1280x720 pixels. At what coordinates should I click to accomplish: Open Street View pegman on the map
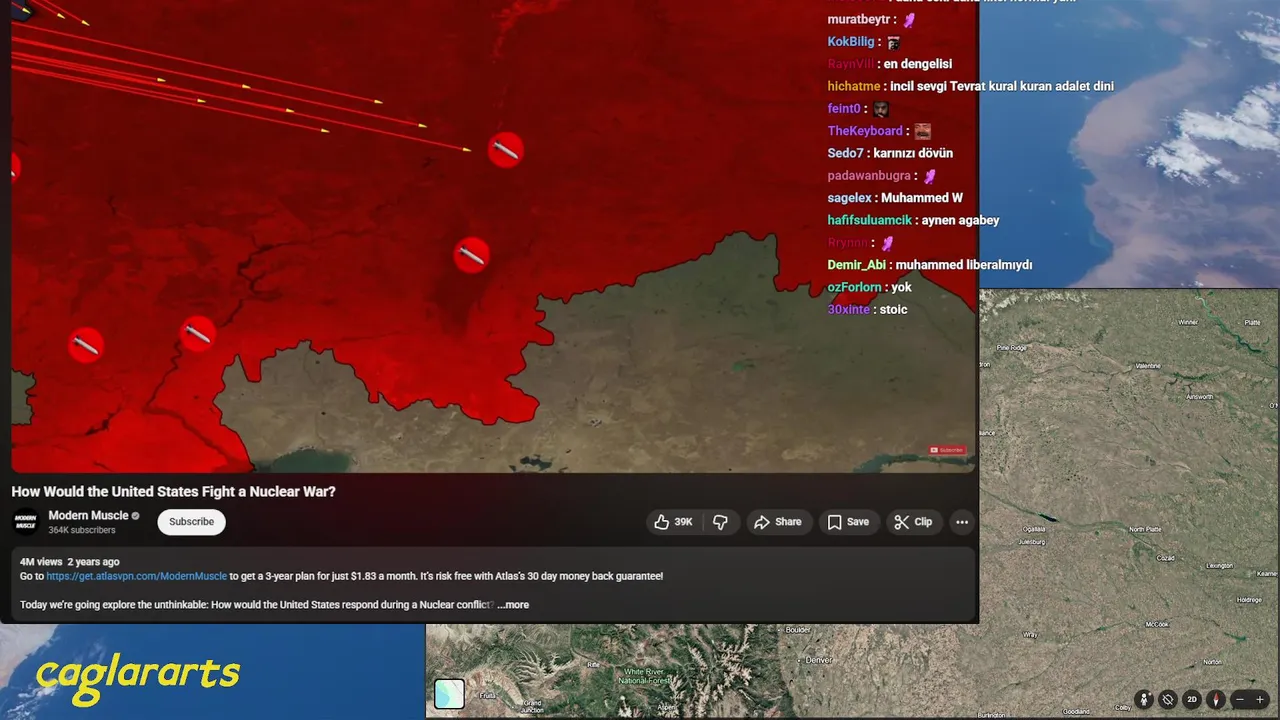coord(1144,700)
